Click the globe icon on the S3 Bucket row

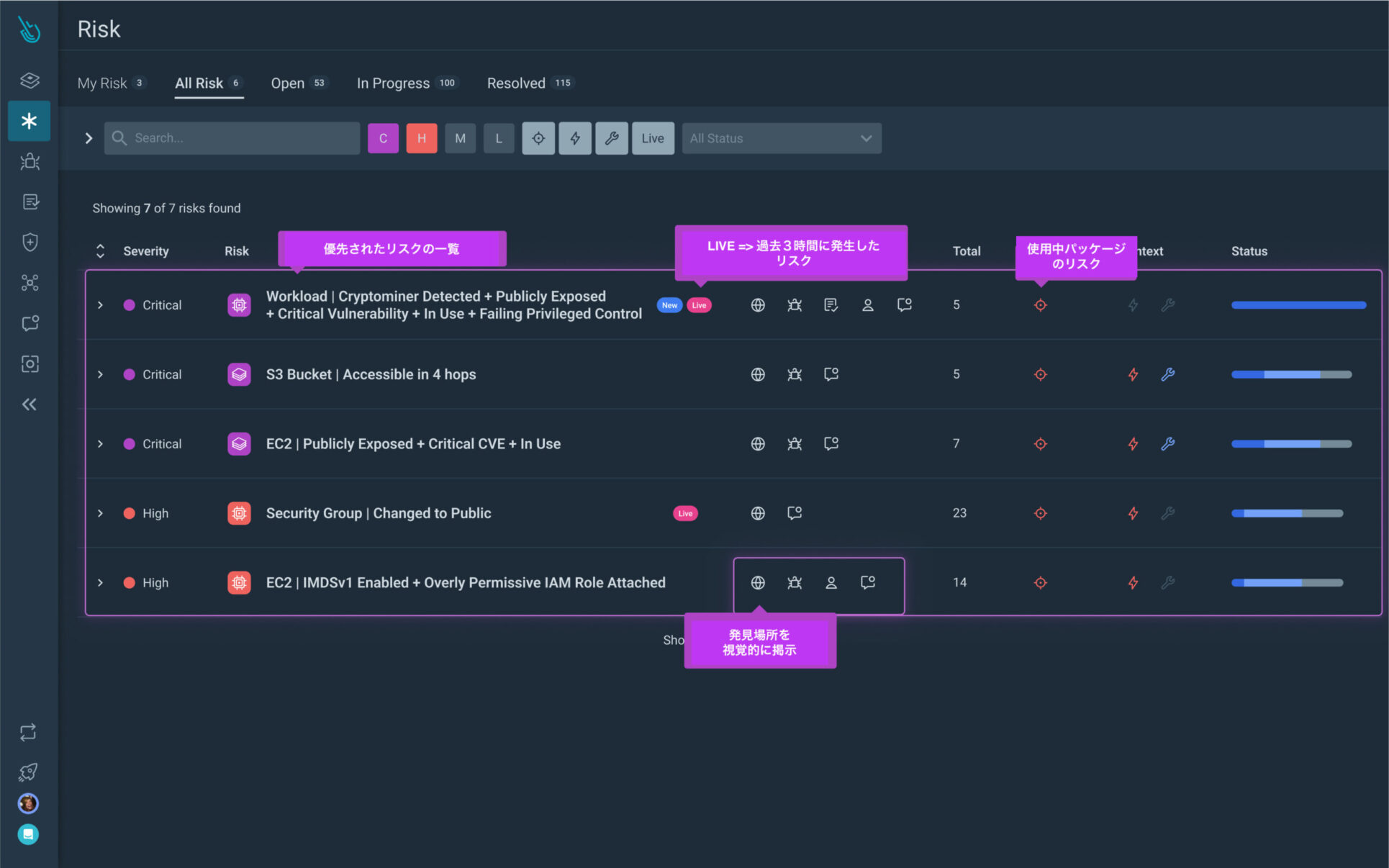tap(757, 374)
